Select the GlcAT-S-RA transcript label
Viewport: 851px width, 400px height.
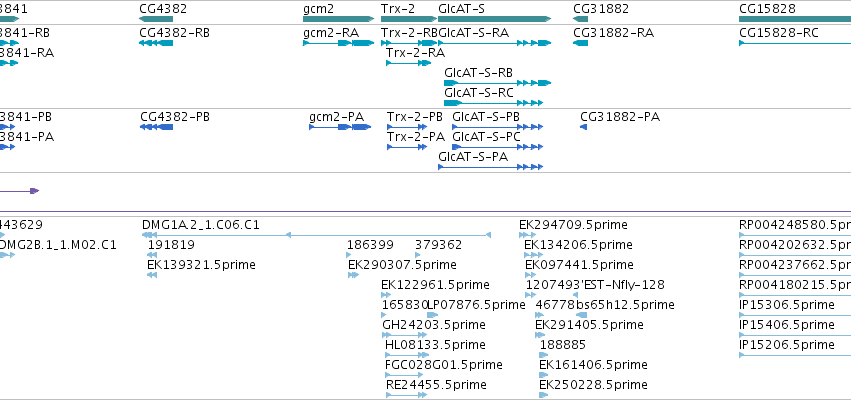473,33
